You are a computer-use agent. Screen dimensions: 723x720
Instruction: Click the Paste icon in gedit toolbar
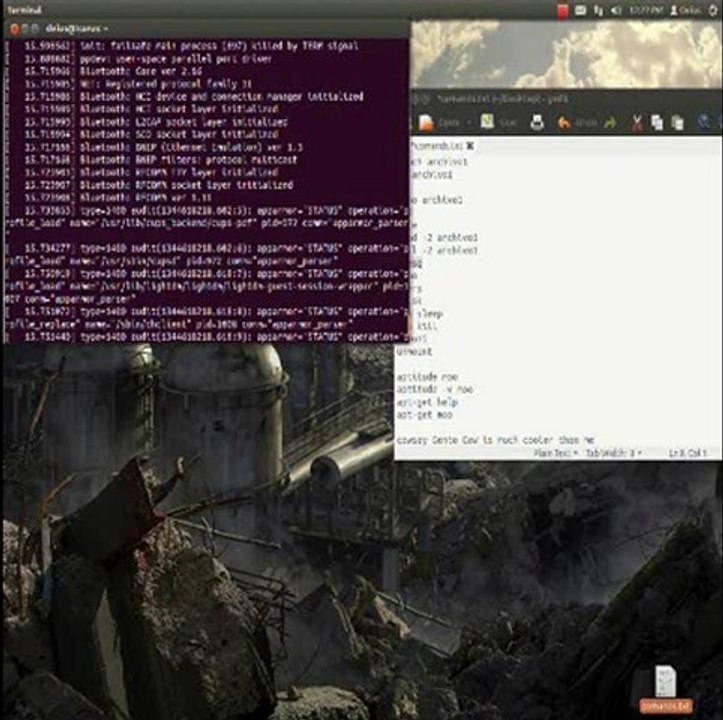pos(677,123)
